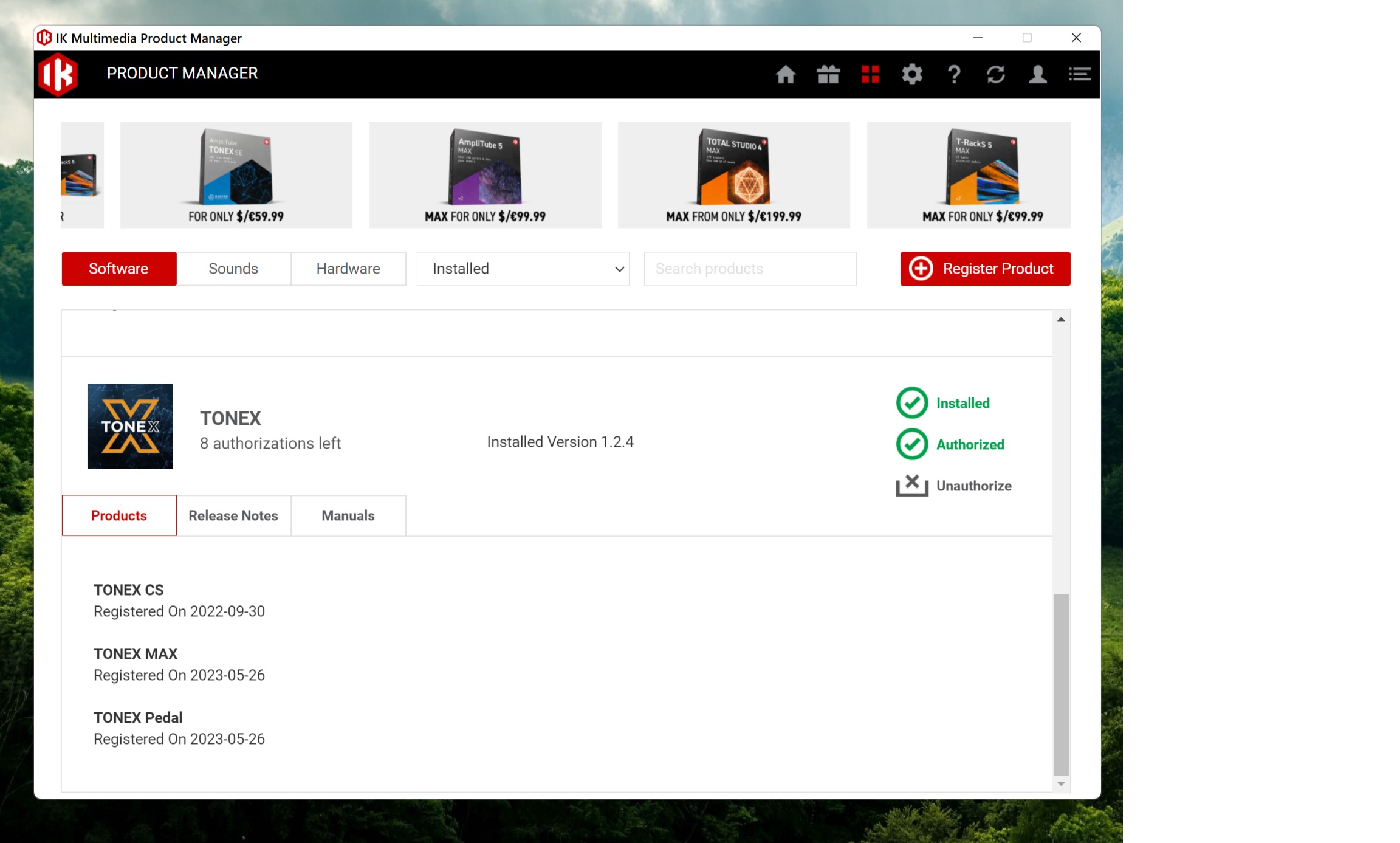Expand the Installed filter dropdown
1400x843 pixels.
click(523, 269)
